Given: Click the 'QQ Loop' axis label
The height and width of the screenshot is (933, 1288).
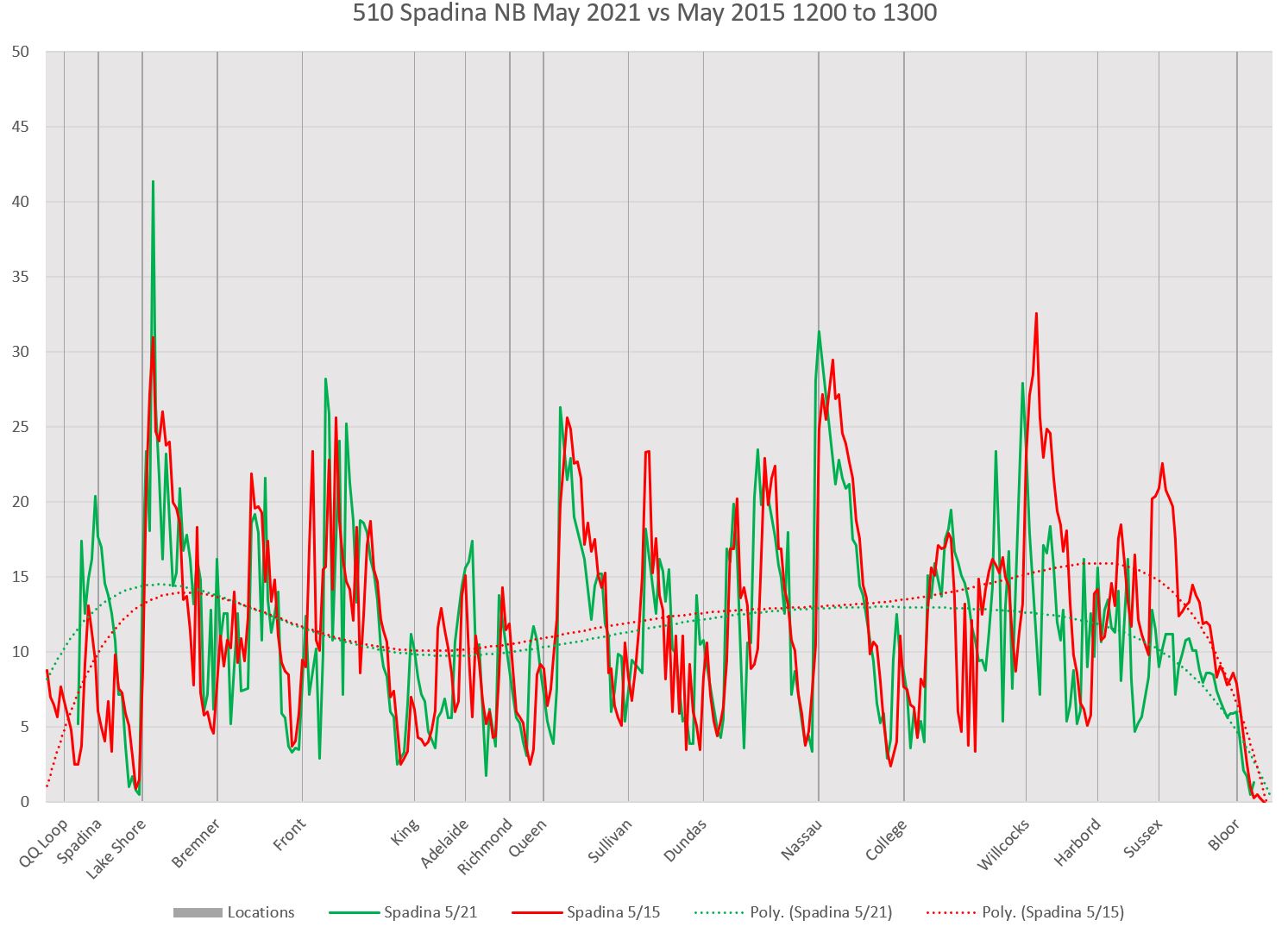Looking at the screenshot, I should pyautogui.click(x=43, y=842).
